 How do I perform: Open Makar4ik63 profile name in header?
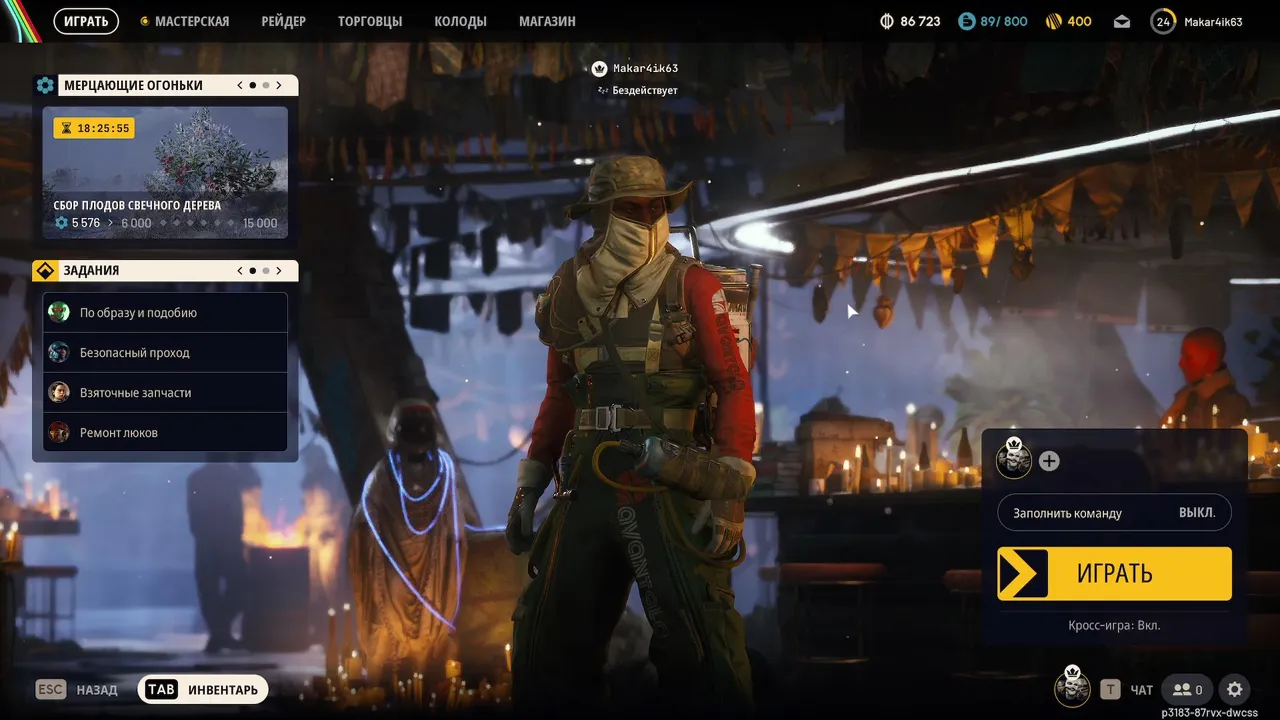1213,21
